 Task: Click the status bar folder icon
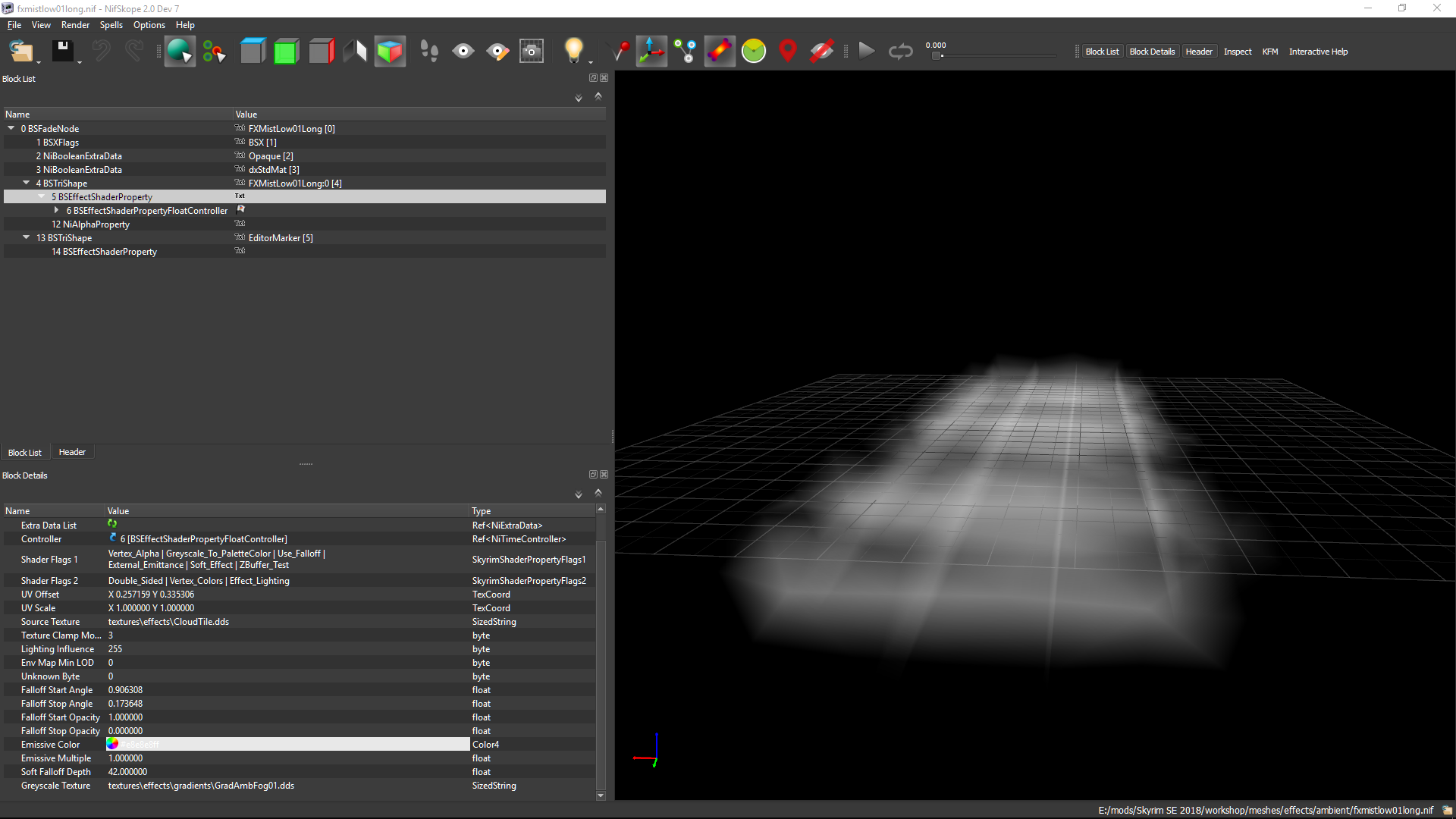coord(1447,810)
